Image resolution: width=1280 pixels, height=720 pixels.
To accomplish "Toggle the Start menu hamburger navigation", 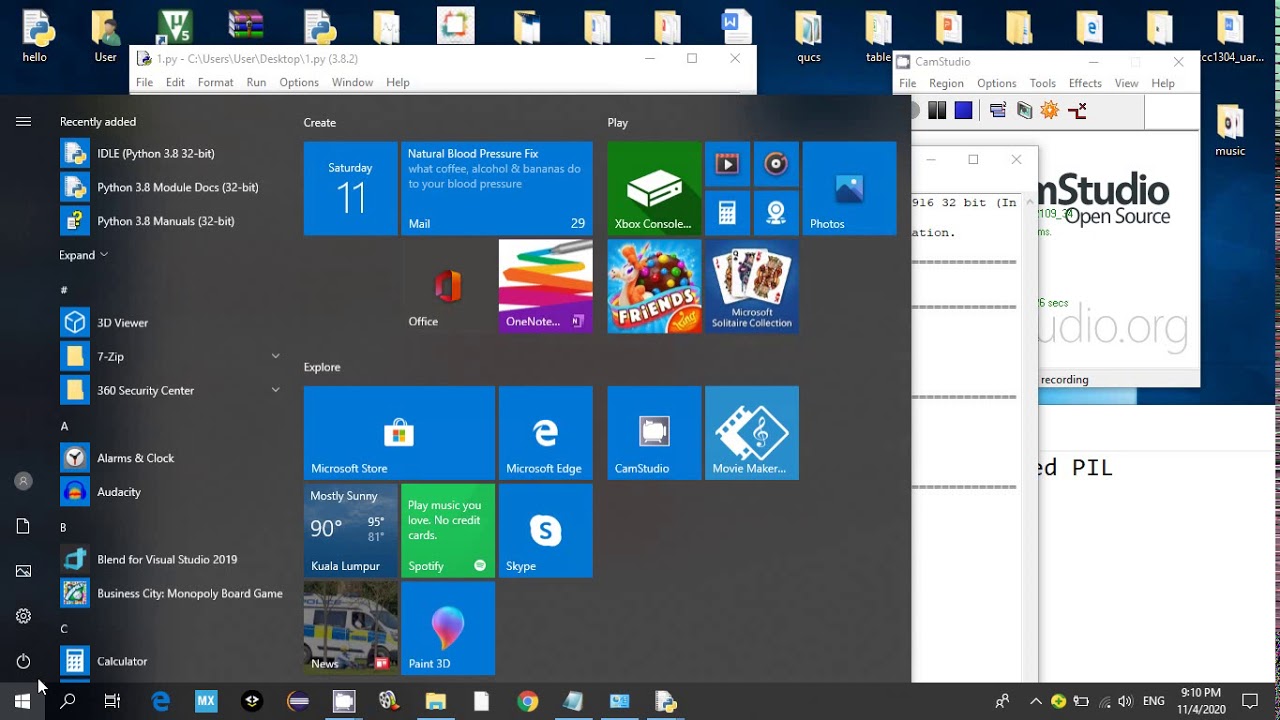I will click(x=23, y=121).
